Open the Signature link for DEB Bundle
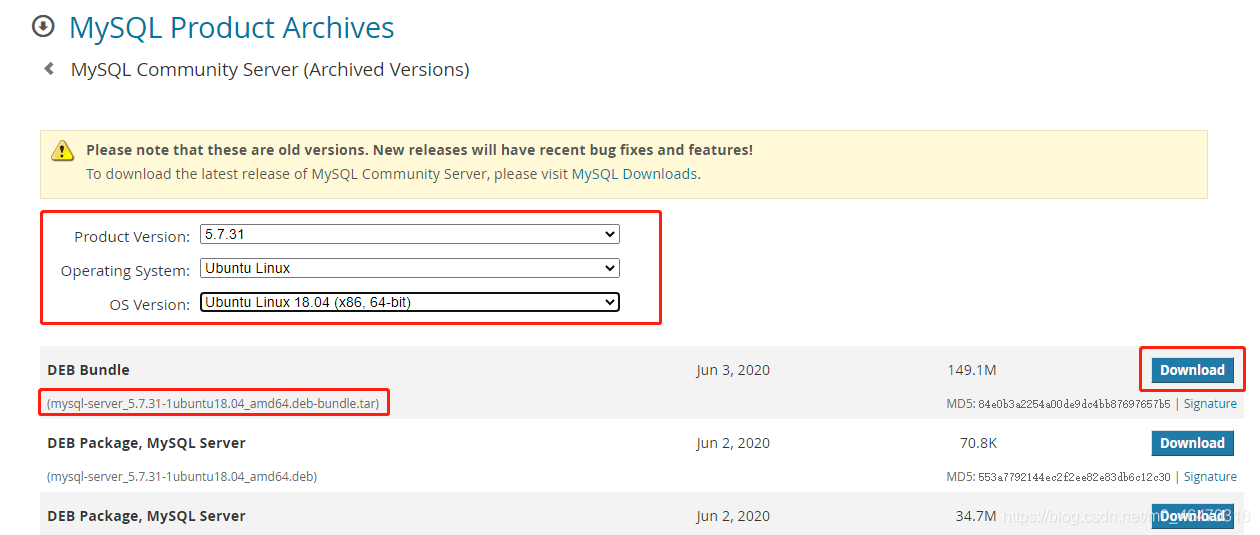1260x535 pixels. [1210, 404]
